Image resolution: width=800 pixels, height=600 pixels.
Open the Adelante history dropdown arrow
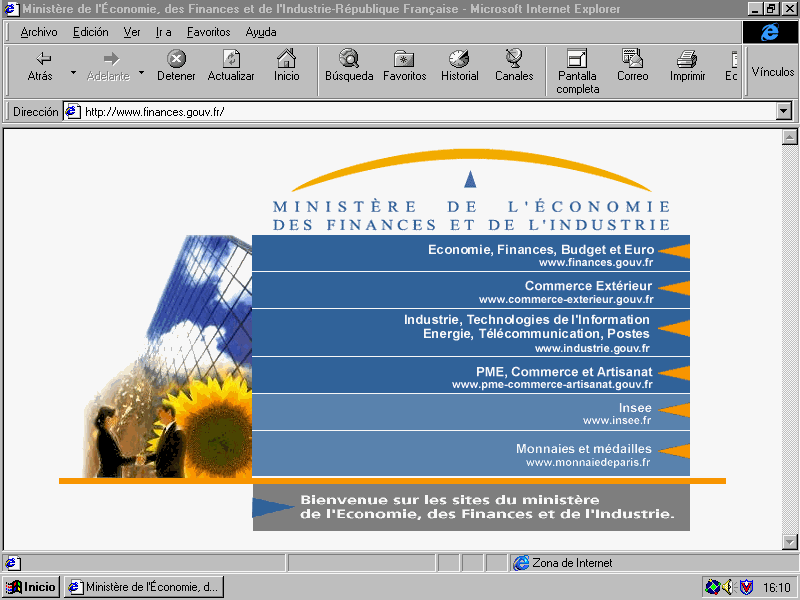pos(142,72)
